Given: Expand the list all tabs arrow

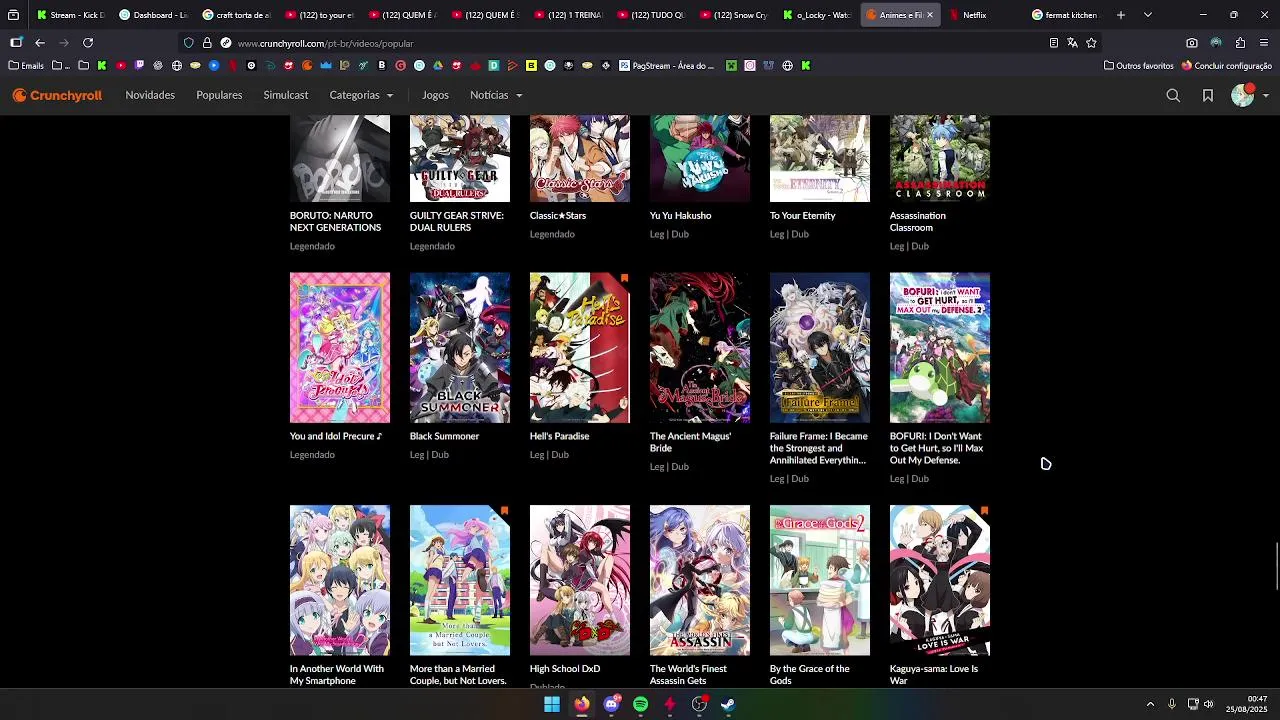Looking at the screenshot, I should point(1148,15).
